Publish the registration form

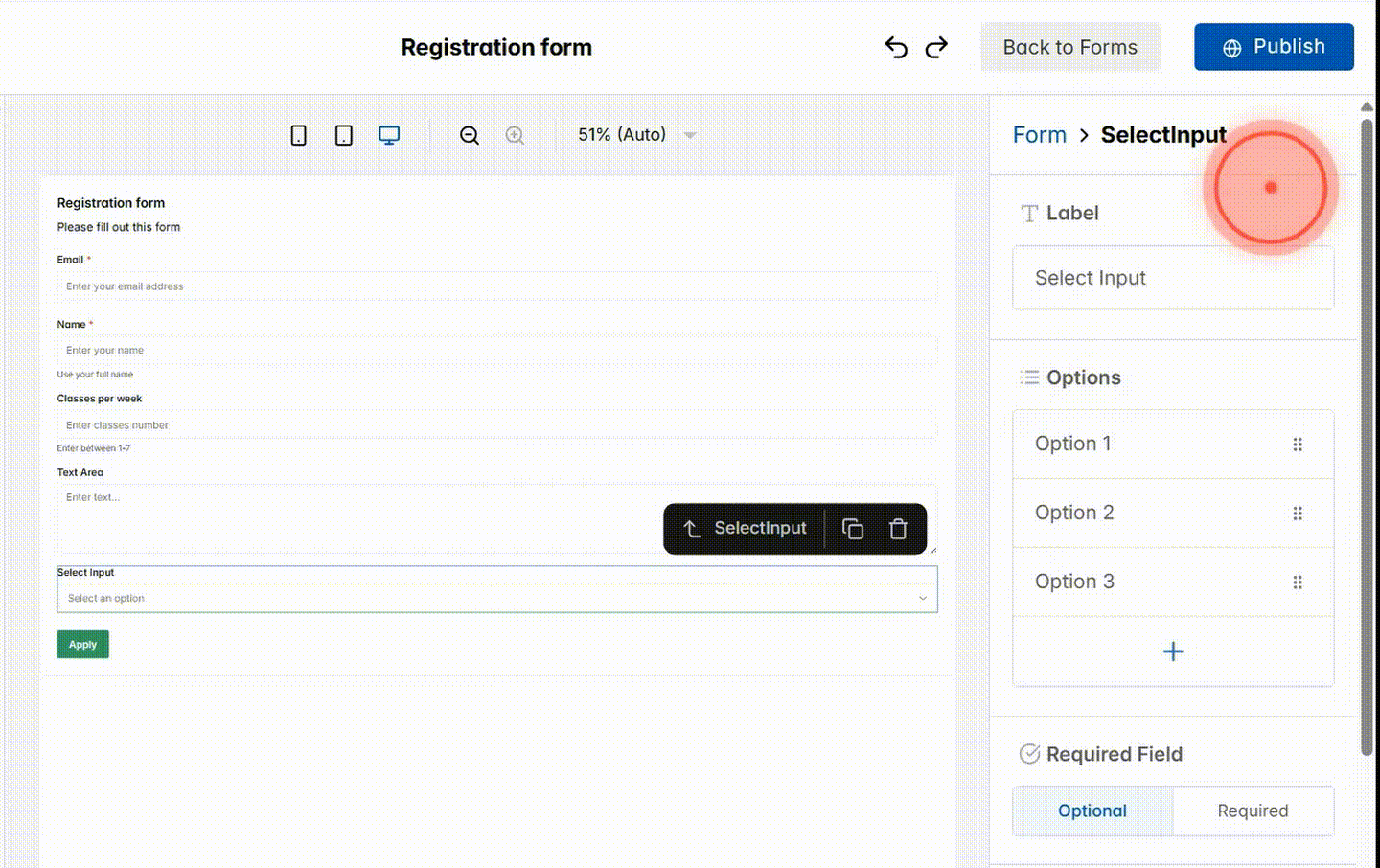pos(1274,46)
